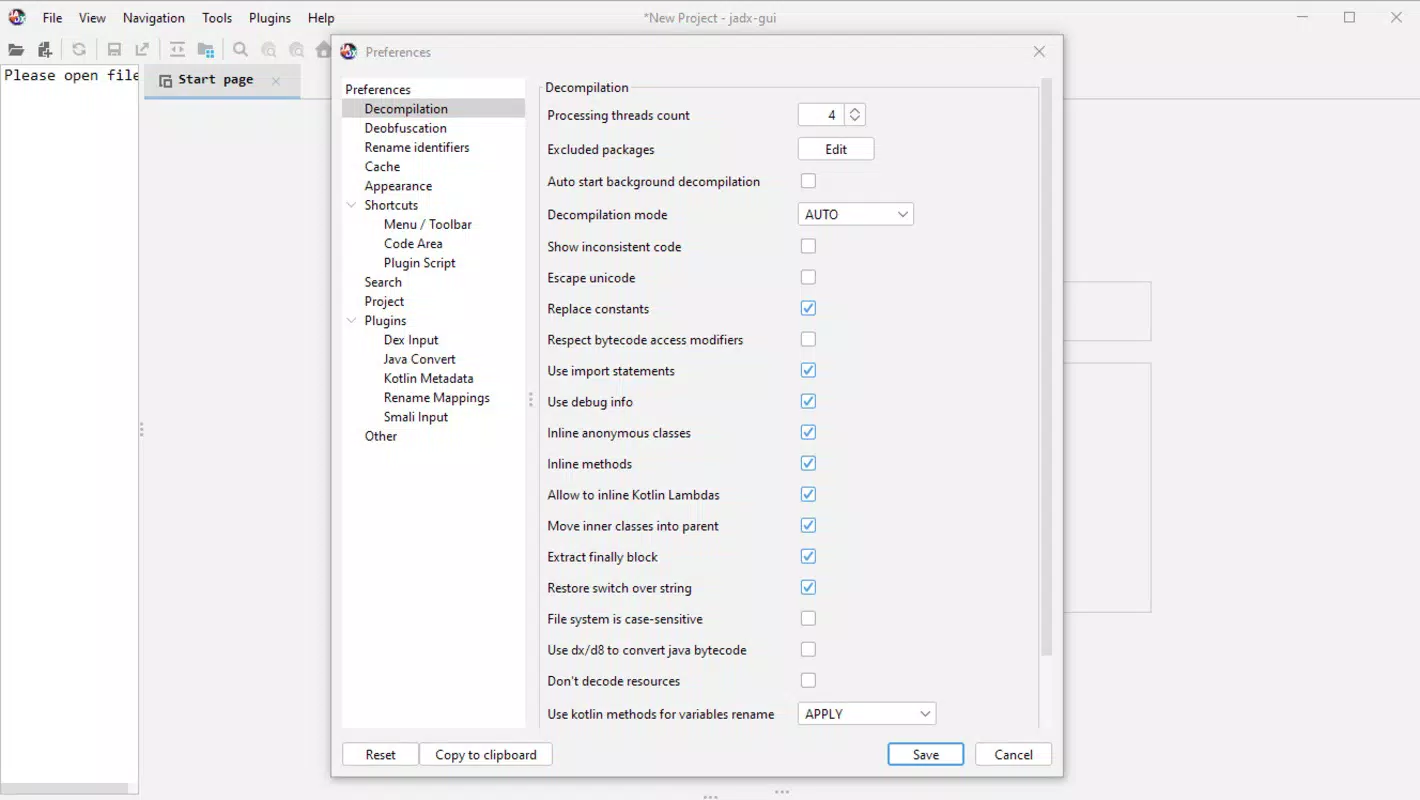Click the jadx logo in Preferences title bar
The width and height of the screenshot is (1420, 800).
[x=349, y=52]
